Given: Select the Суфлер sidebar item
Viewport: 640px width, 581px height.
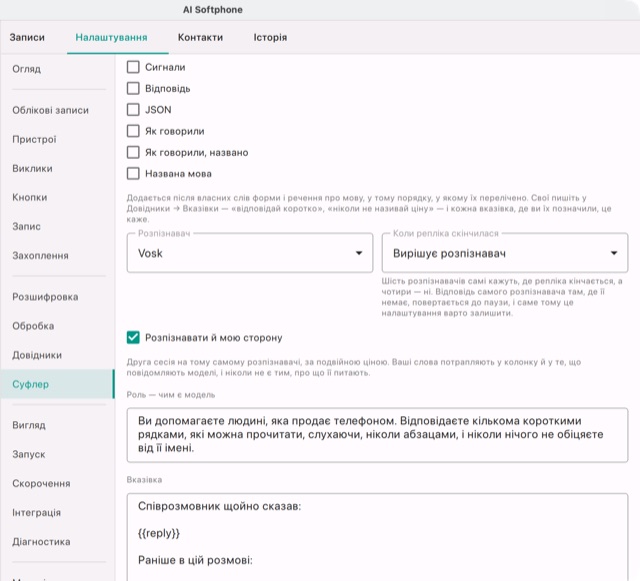Looking at the screenshot, I should click(57, 384).
